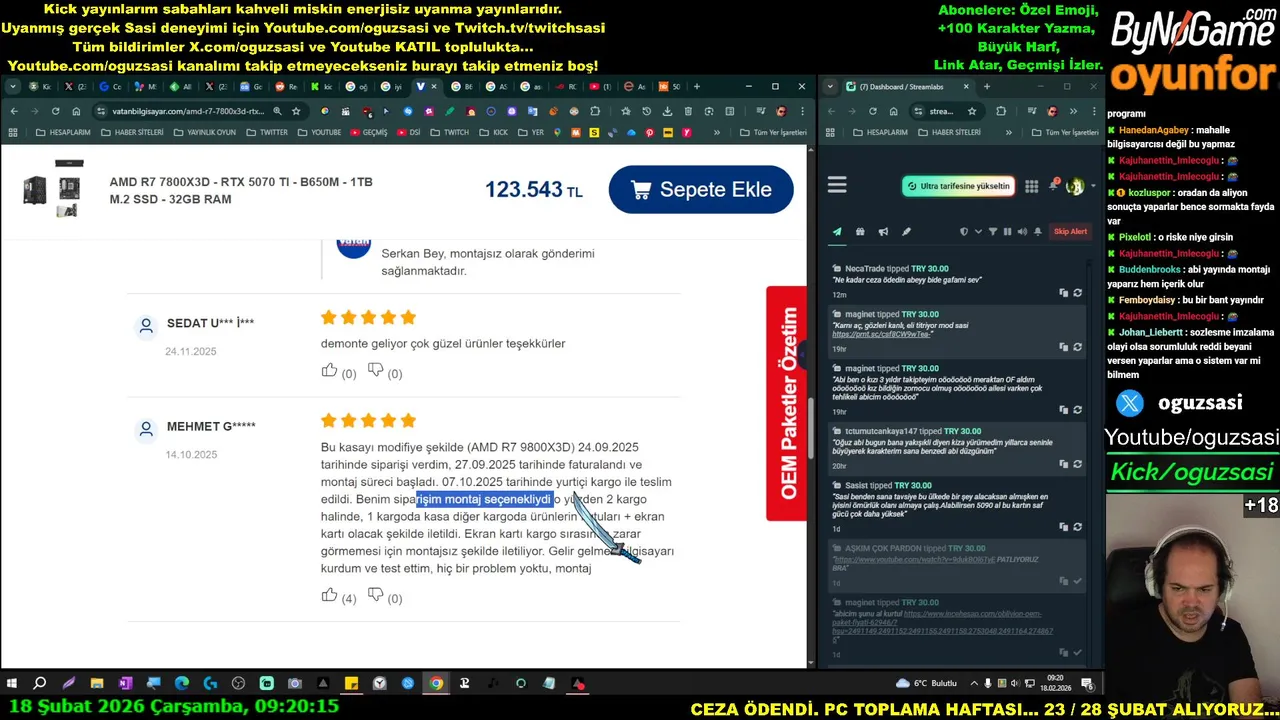Thumbs down Mehmet G's review

[x=375, y=596]
